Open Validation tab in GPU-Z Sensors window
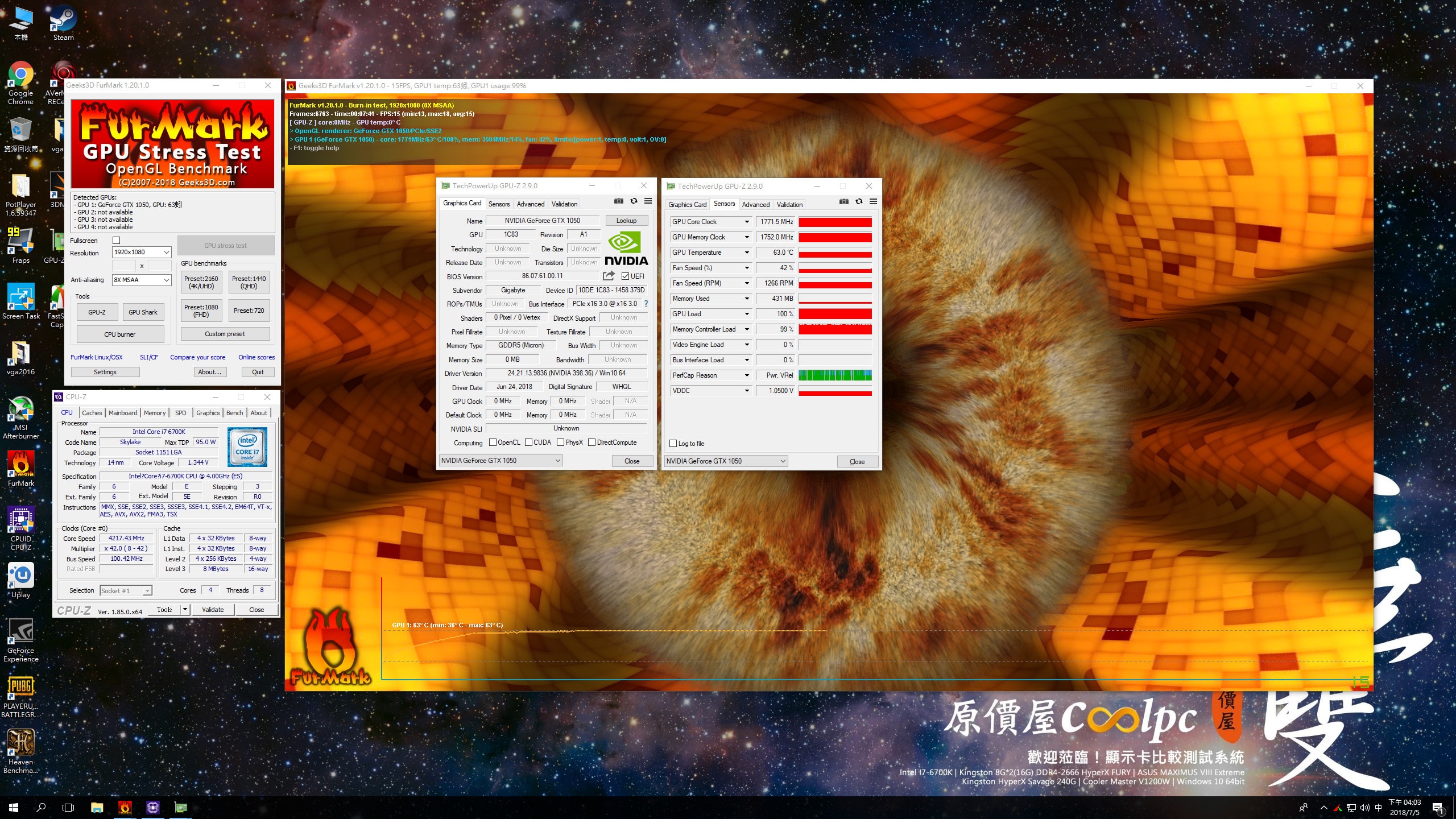Viewport: 1456px width, 819px height. pyautogui.click(x=789, y=204)
